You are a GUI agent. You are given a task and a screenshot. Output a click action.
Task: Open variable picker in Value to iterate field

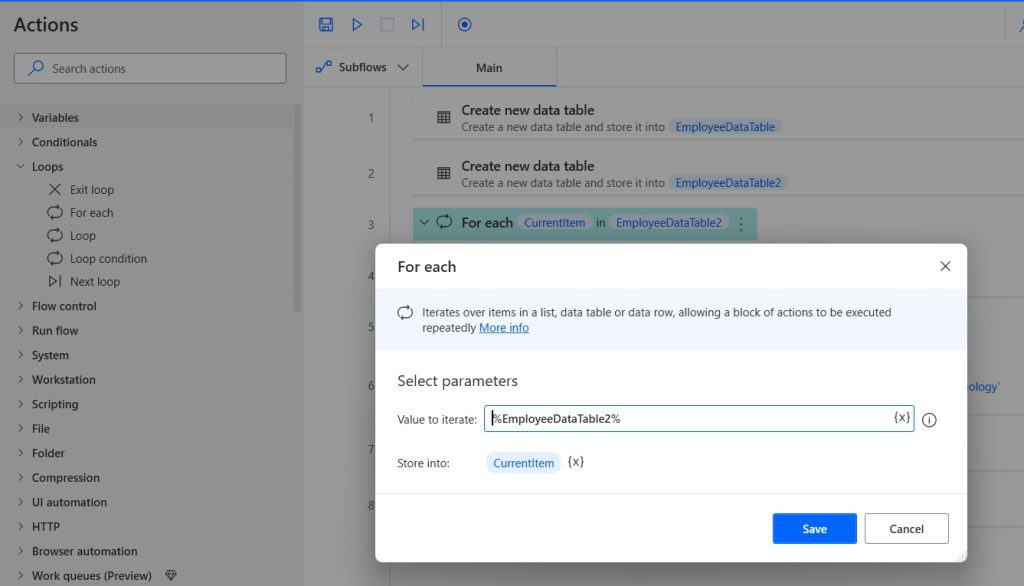[x=902, y=417]
